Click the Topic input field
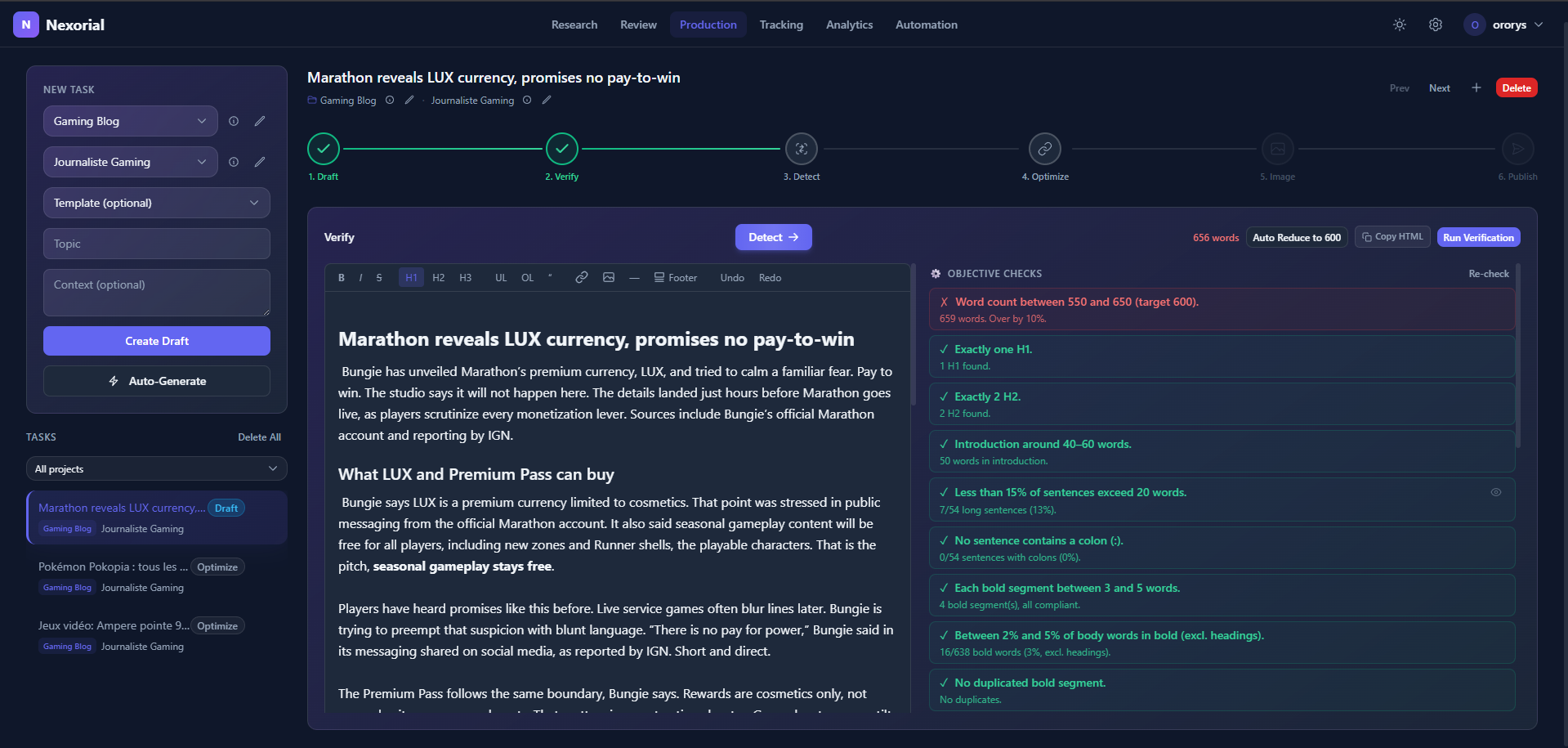The height and width of the screenshot is (748, 1568). pos(156,244)
